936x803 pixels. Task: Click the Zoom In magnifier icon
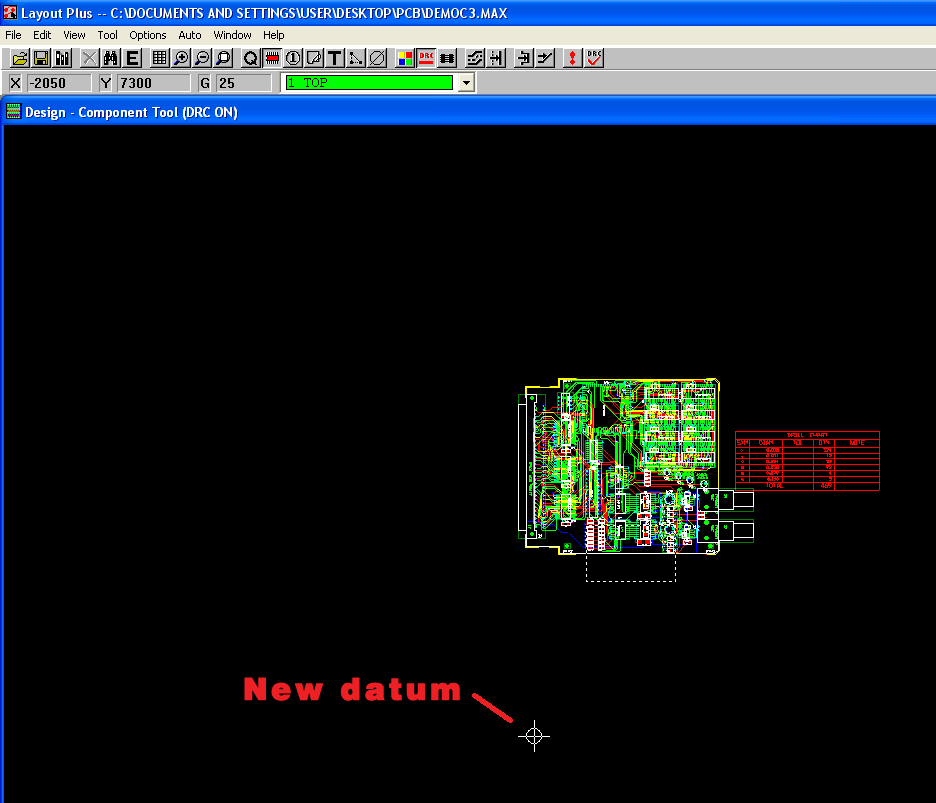(181, 59)
